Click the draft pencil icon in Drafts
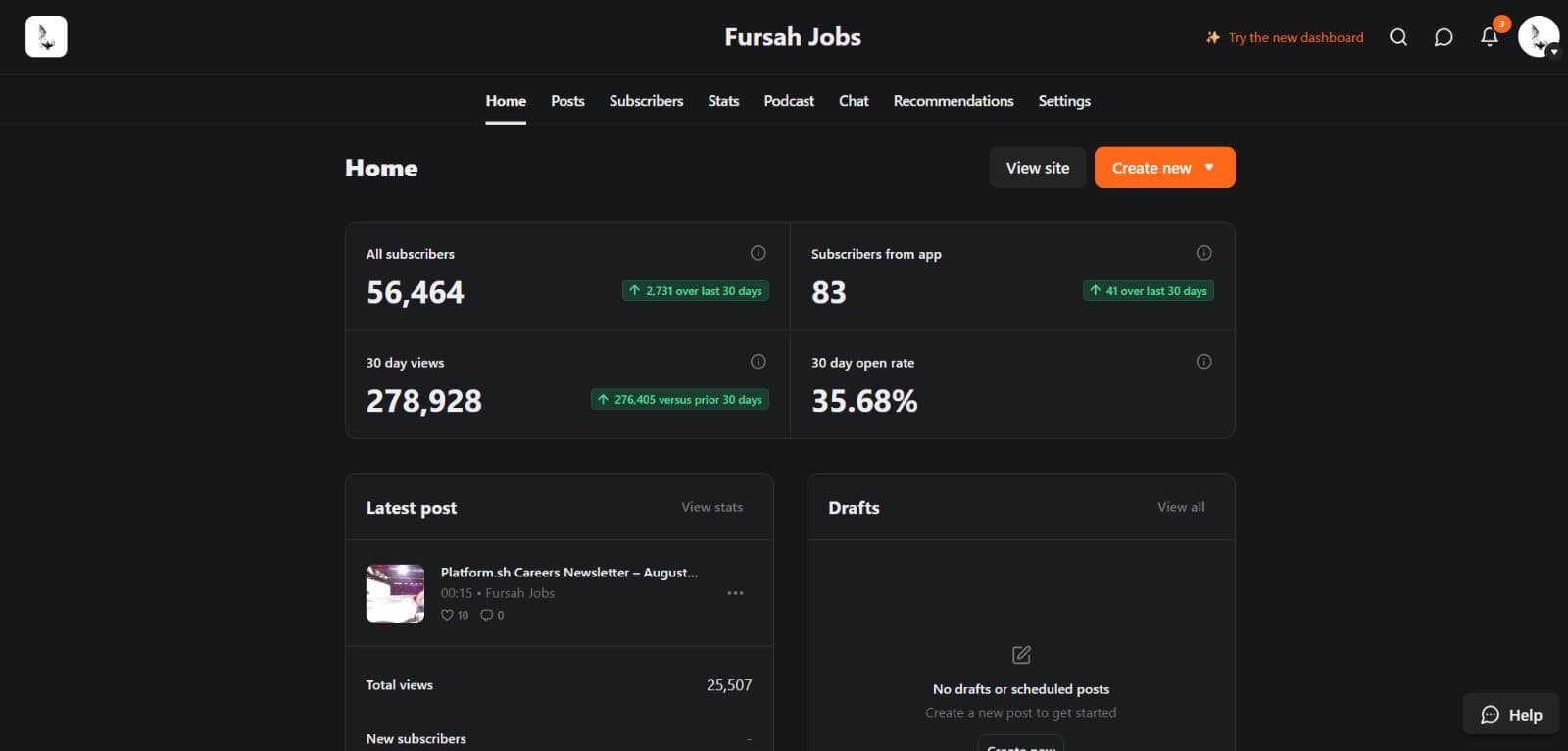 (1021, 655)
